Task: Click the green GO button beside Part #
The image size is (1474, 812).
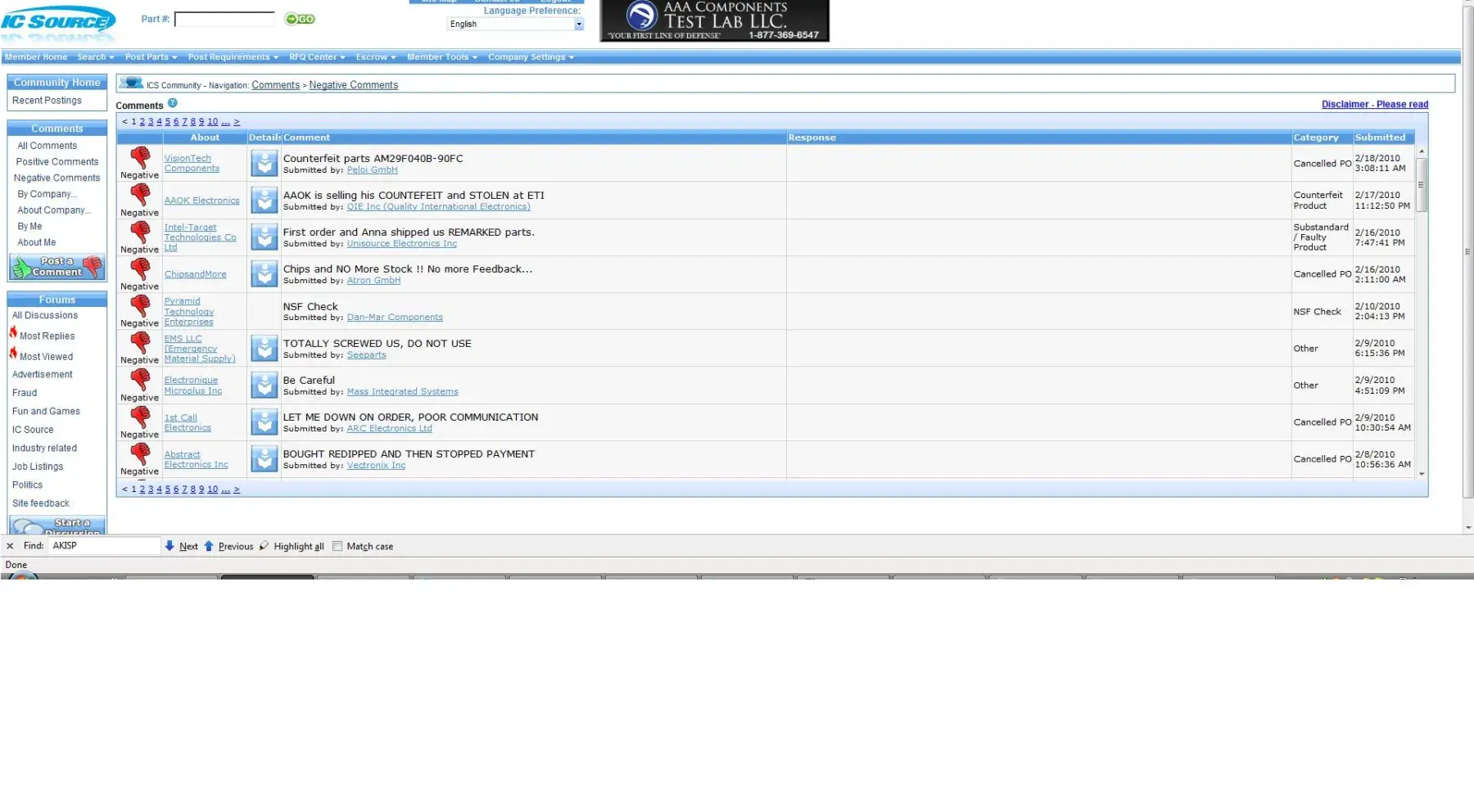Action: 300,19
